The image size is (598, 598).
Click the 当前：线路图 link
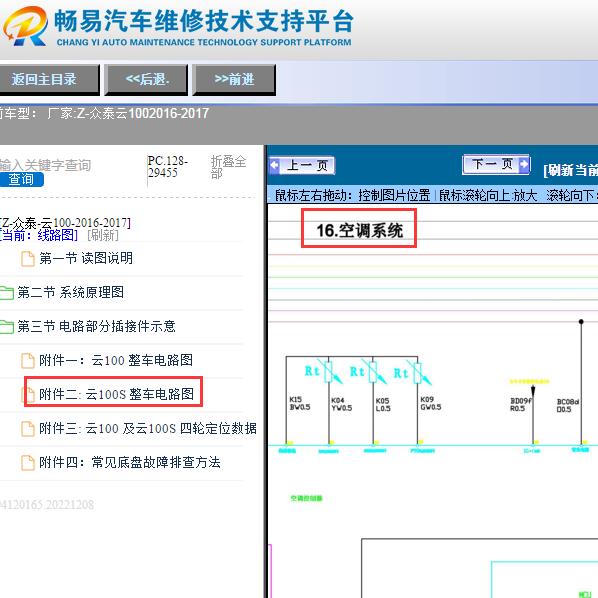coord(38,235)
